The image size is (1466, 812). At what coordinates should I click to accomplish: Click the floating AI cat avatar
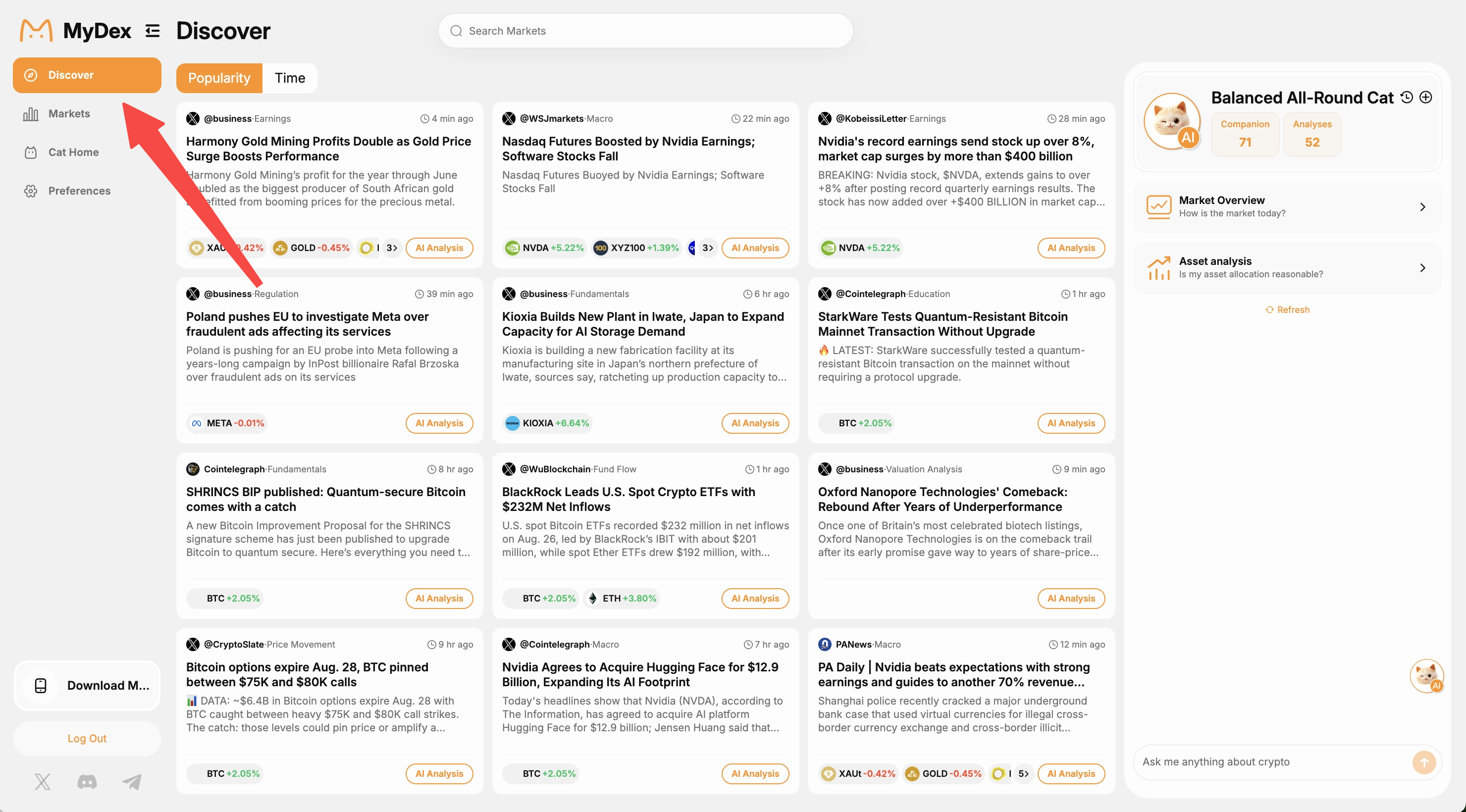coord(1426,675)
